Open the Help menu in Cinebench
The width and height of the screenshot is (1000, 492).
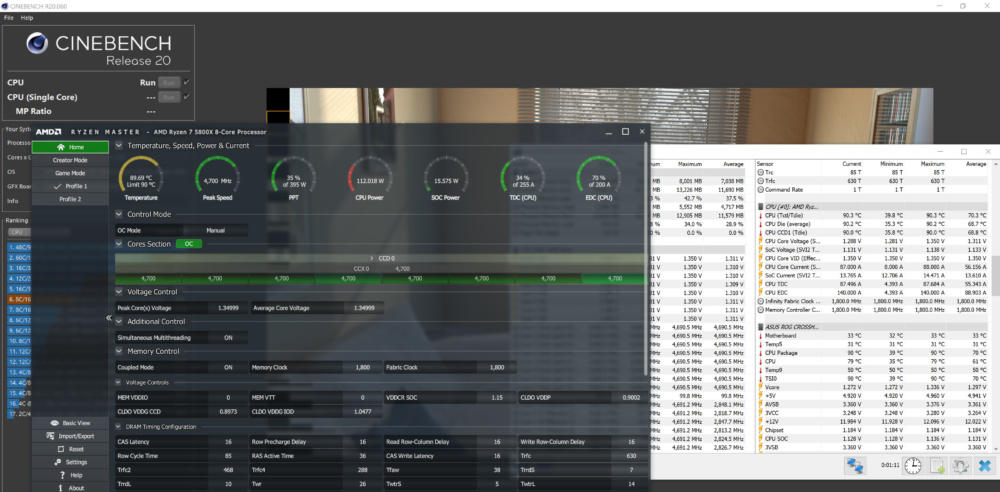pyautogui.click(x=27, y=18)
